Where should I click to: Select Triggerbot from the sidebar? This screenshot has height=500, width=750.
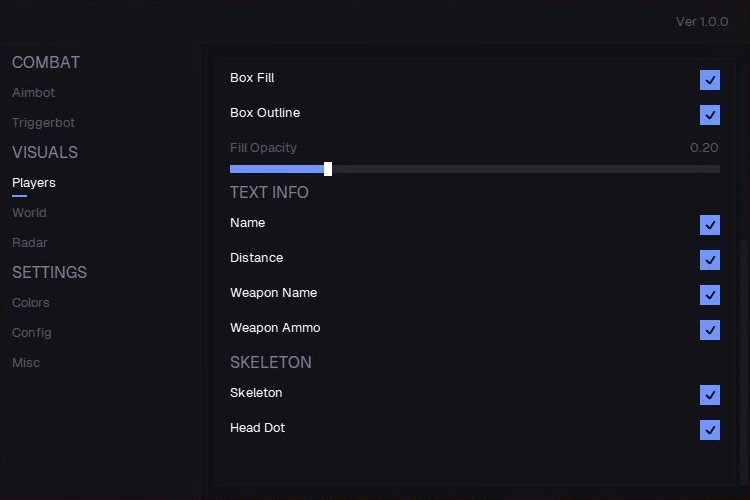pyautogui.click(x=43, y=122)
